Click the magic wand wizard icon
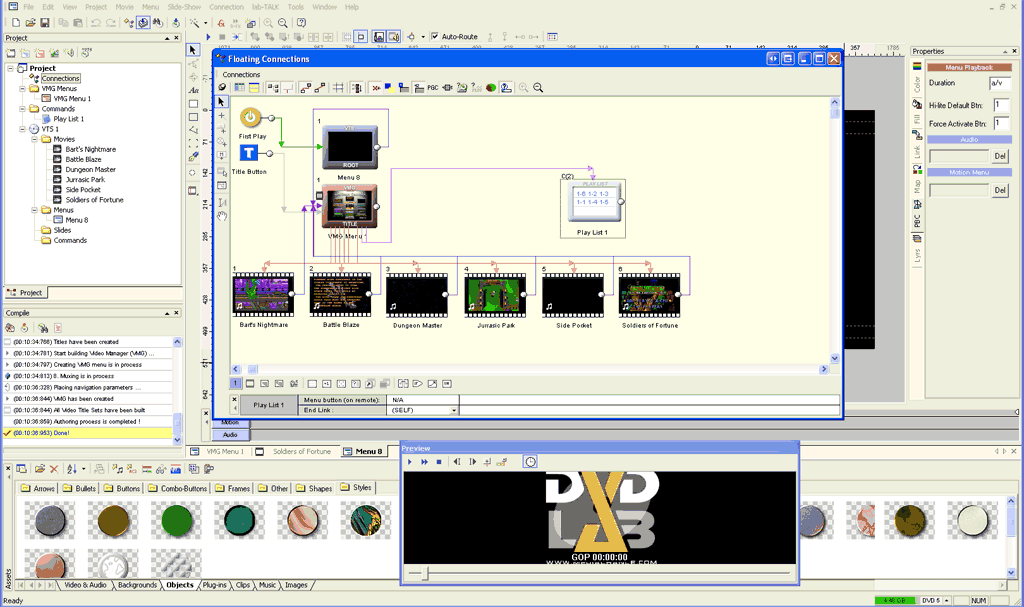1024x607 pixels. 195,23
